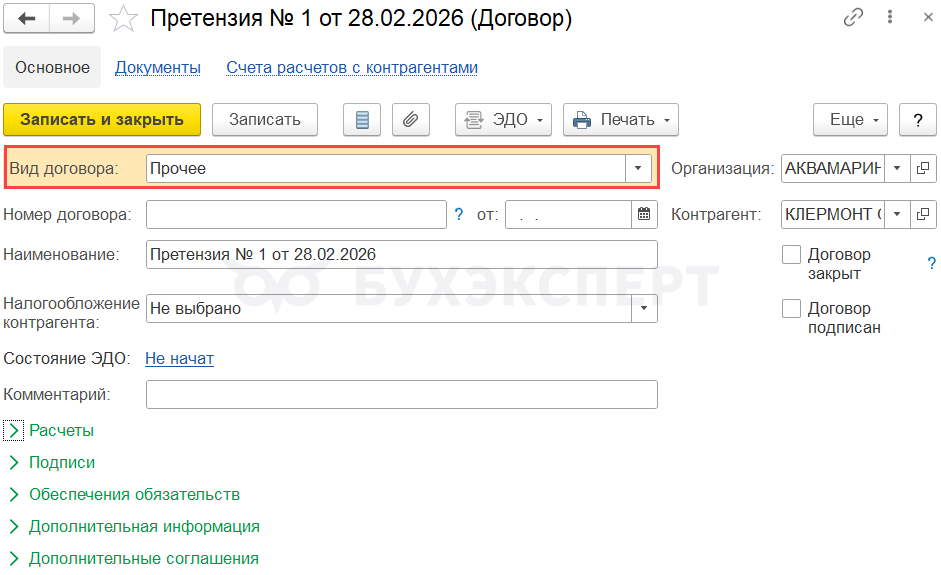Open the Организация record in new window
Image resolution: width=941 pixels, height=575 pixels.
(923, 168)
